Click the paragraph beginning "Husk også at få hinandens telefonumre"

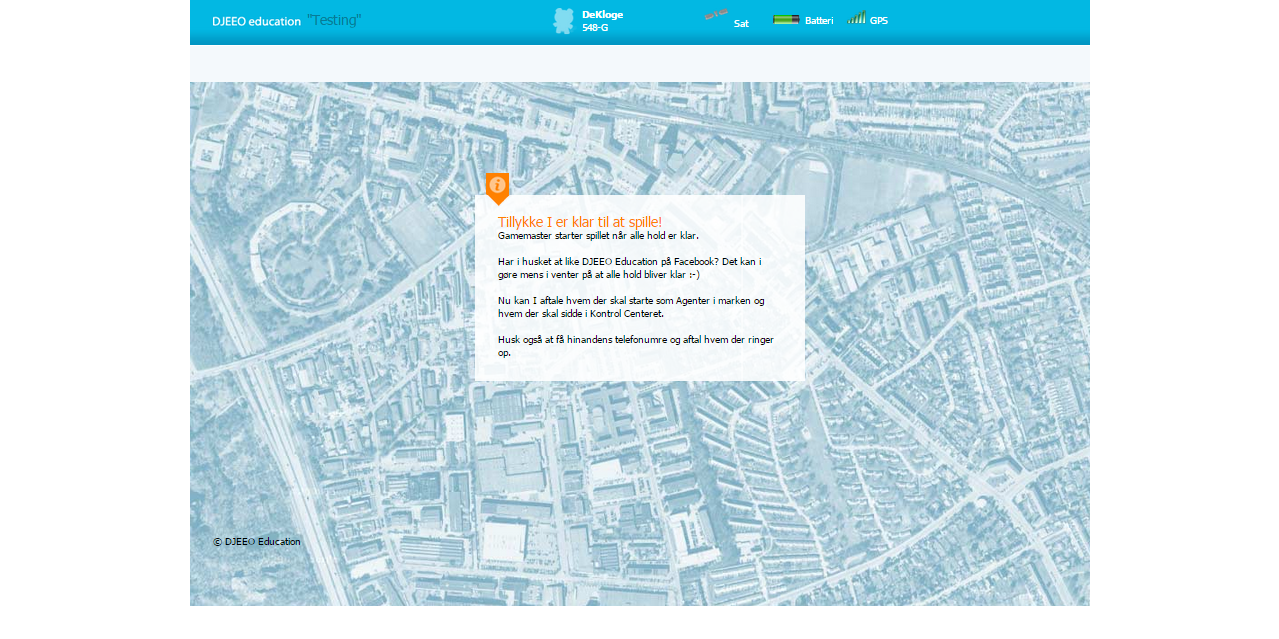[636, 346]
